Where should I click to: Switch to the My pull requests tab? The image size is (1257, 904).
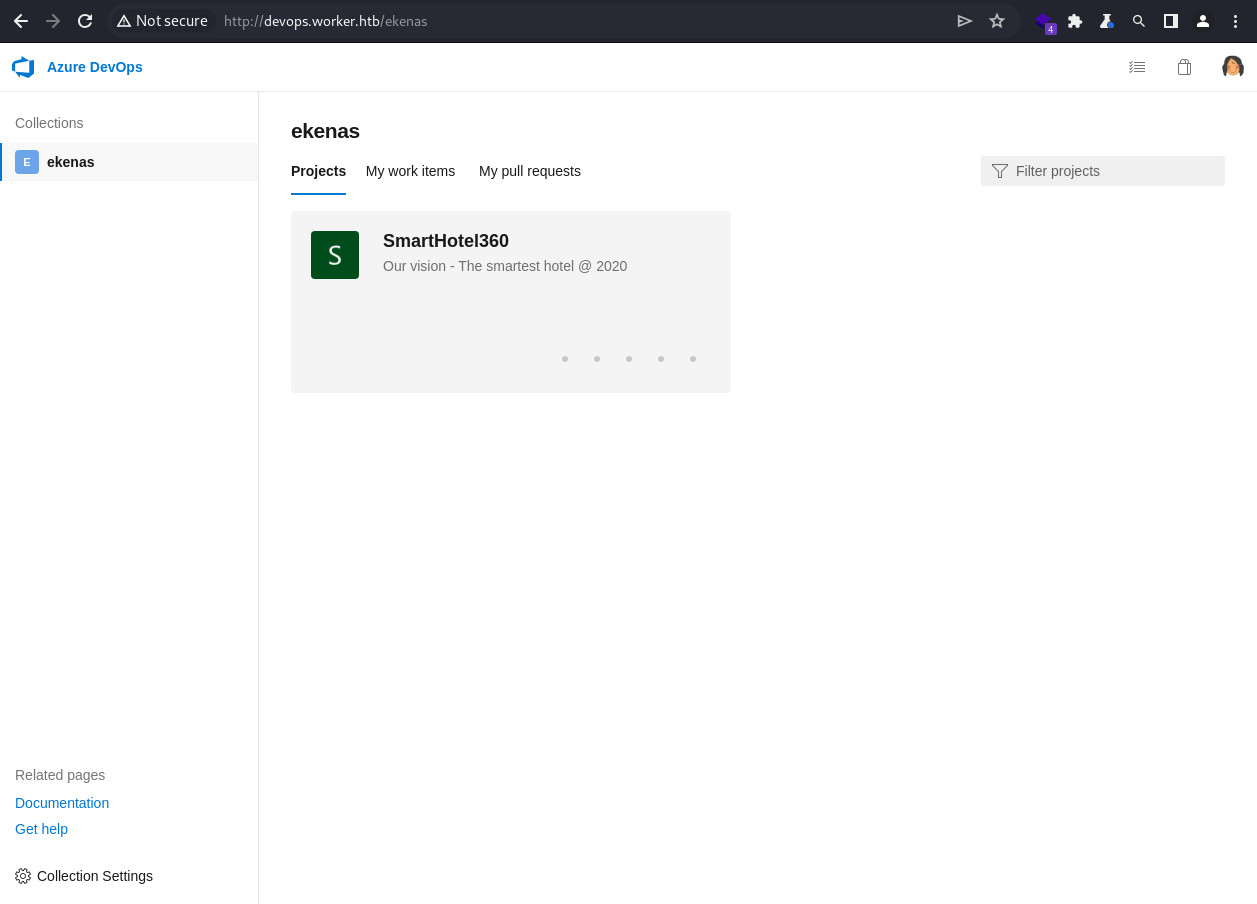point(530,171)
